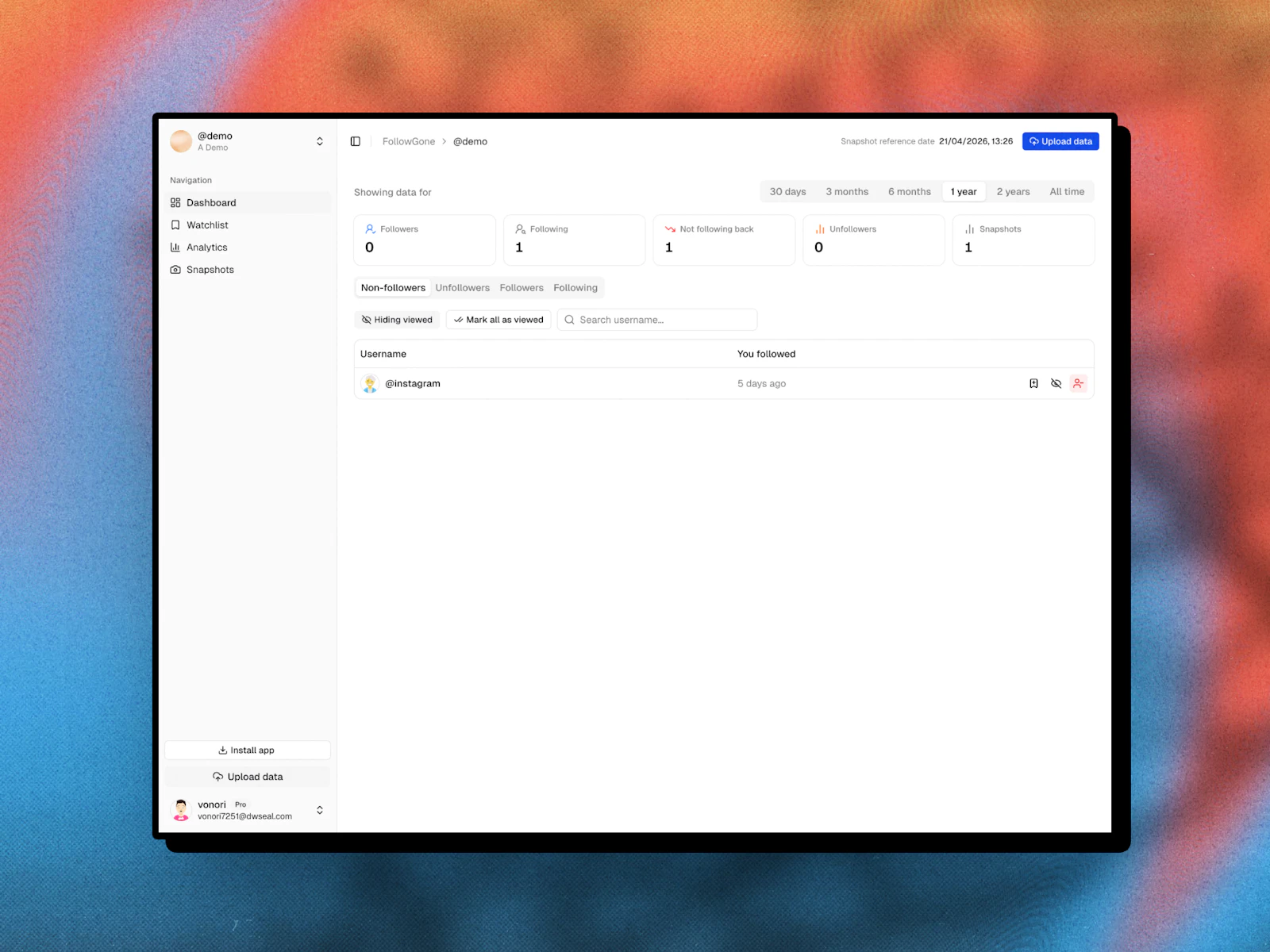Click the You followed column header
1270x952 pixels.
[766, 354]
